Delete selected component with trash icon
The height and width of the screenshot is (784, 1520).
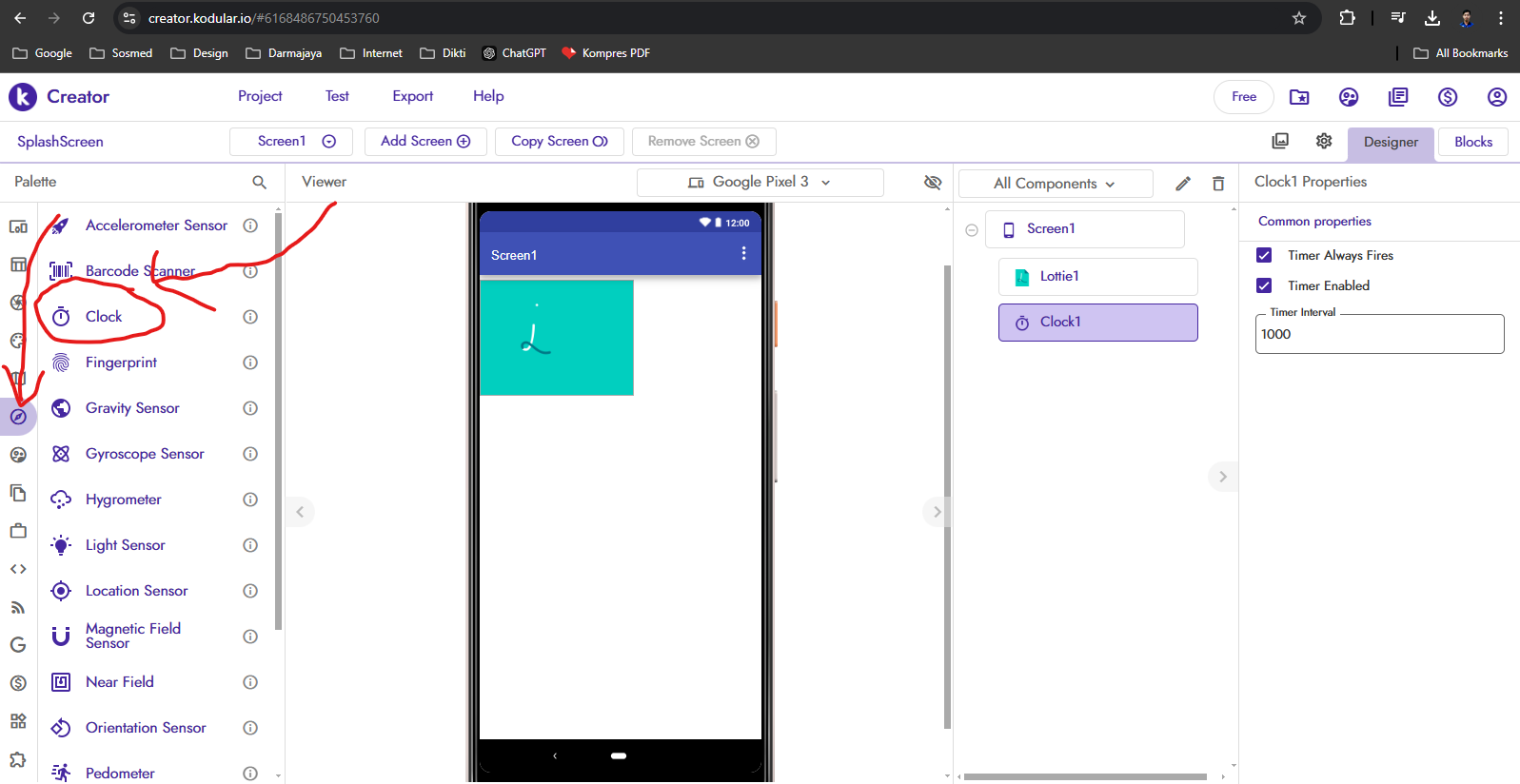tap(1218, 184)
